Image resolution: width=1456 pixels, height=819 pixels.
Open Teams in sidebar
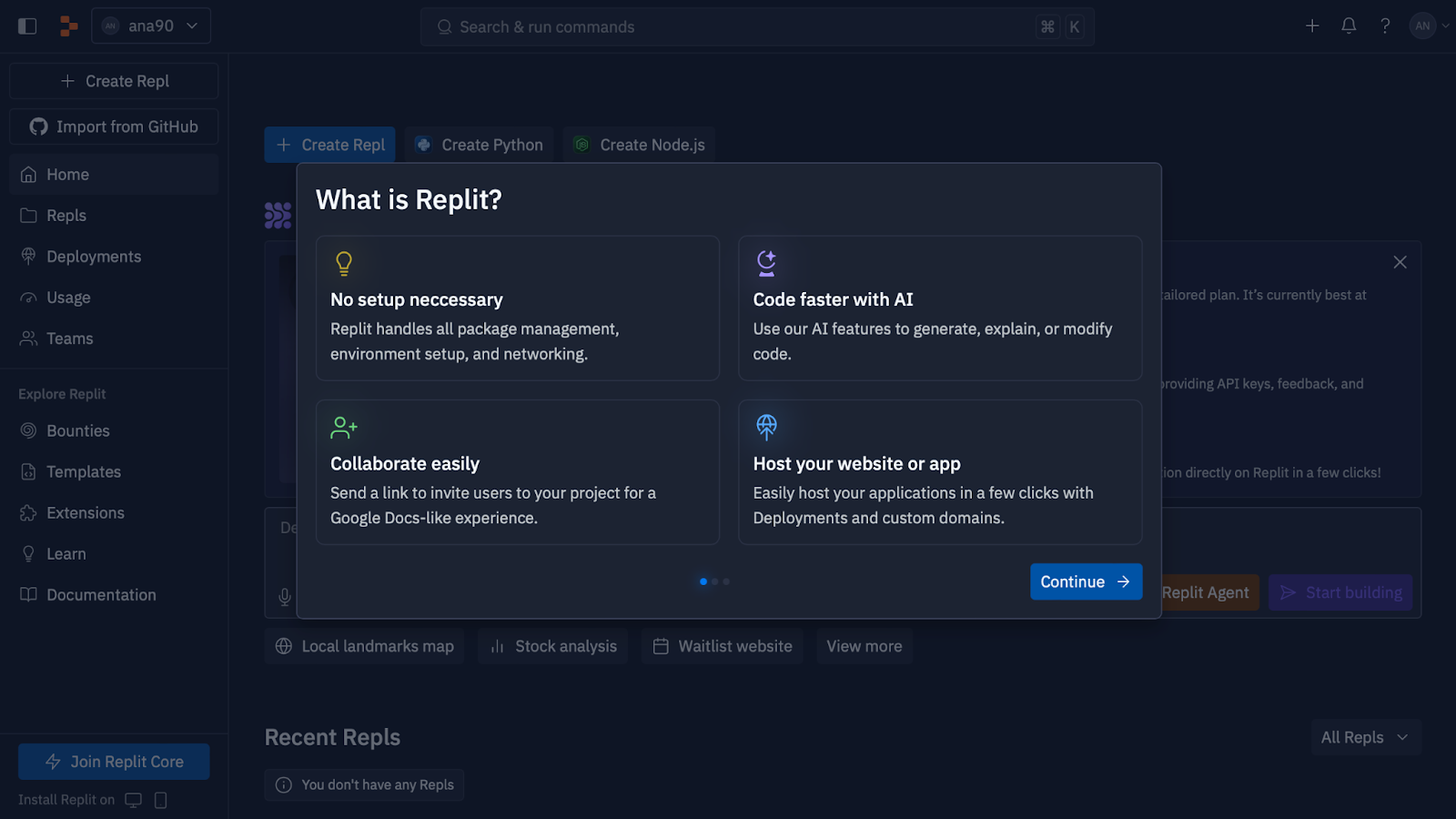point(114,339)
